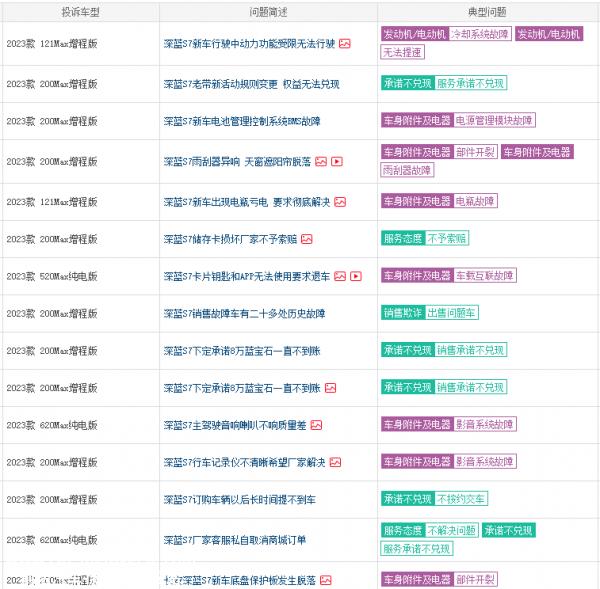Select the 不解决问题 tag
600x589 pixels.
coord(452,530)
